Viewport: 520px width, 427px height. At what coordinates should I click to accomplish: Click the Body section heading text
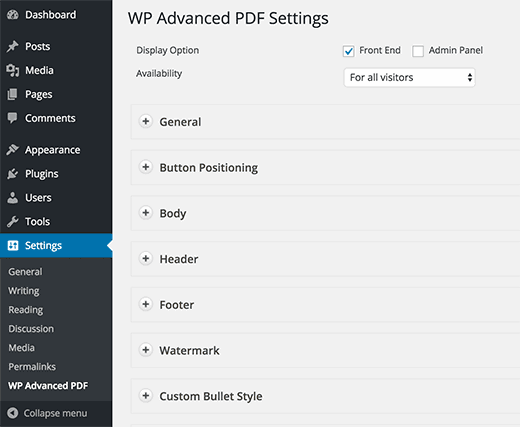coord(173,214)
